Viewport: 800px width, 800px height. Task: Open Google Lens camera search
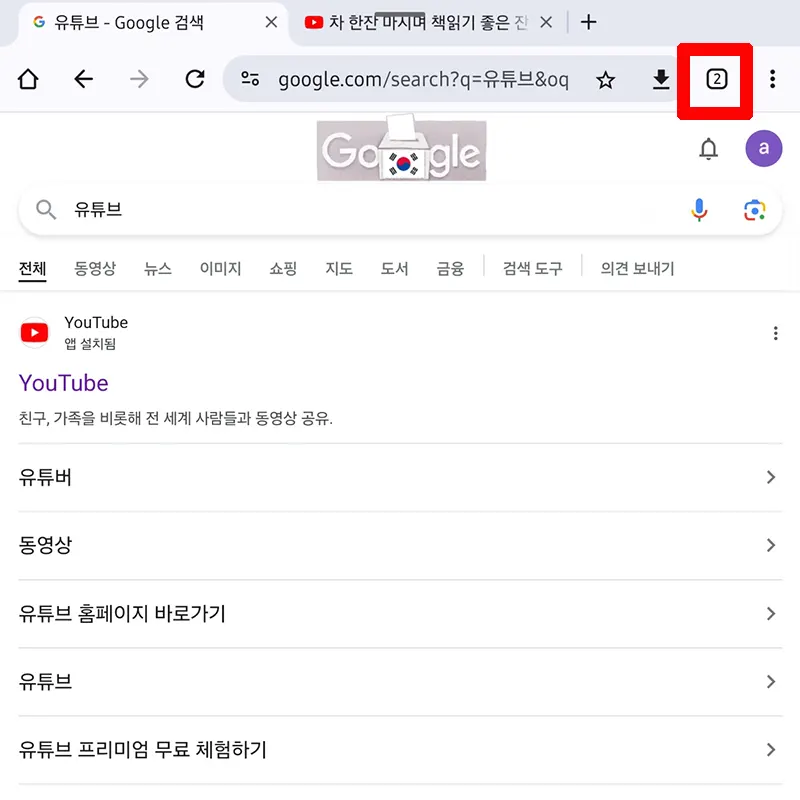click(754, 210)
